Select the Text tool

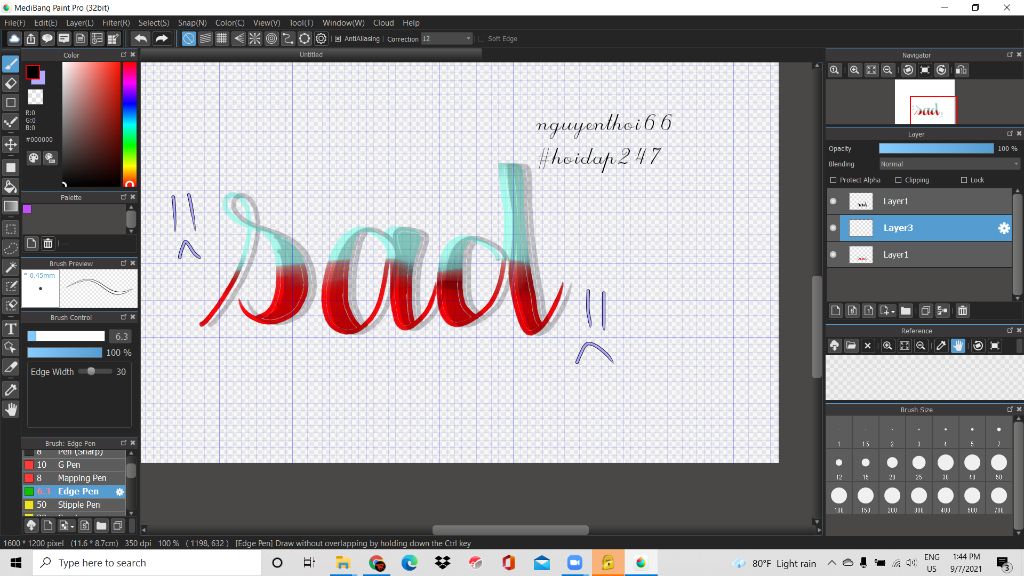(x=10, y=328)
